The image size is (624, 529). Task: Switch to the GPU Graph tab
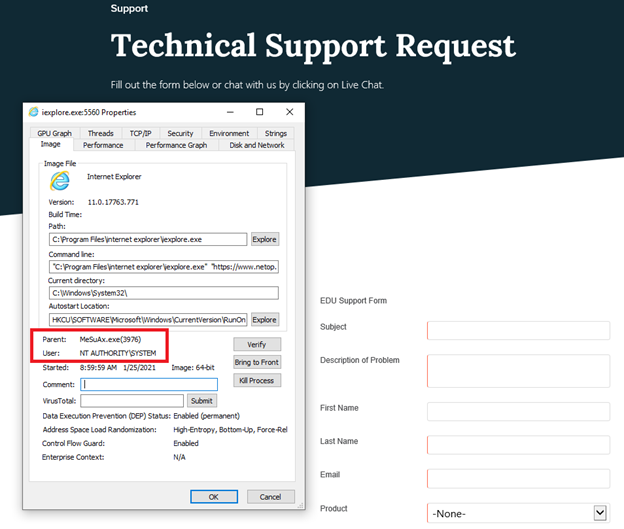pyautogui.click(x=55, y=133)
